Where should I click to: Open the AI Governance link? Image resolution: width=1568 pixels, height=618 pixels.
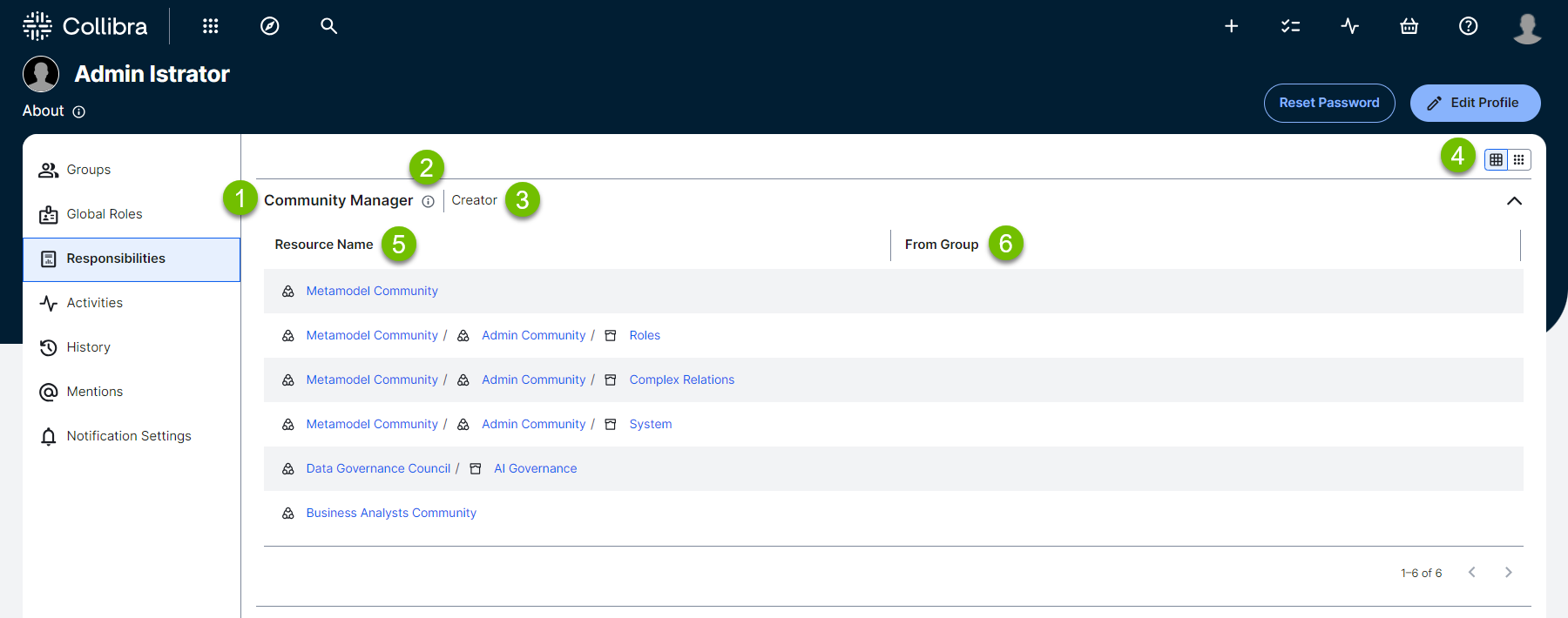tap(535, 468)
